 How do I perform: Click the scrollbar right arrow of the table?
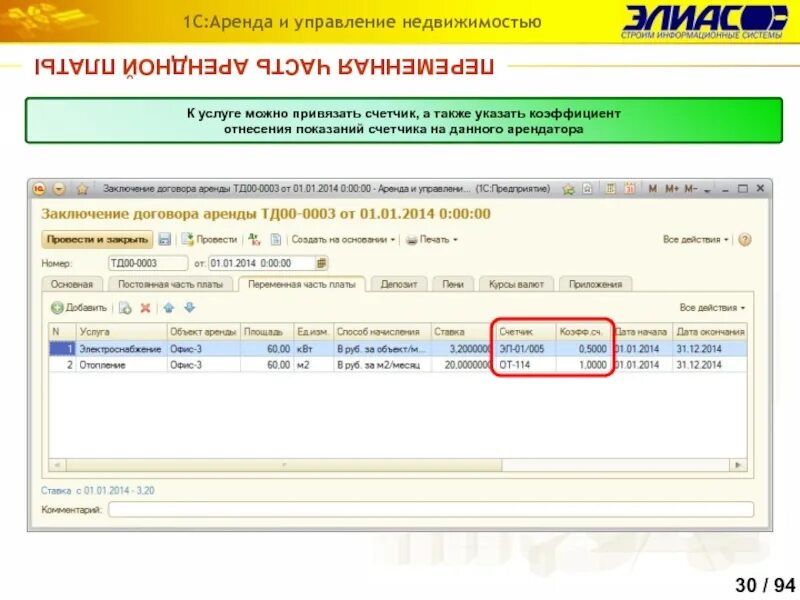click(x=738, y=465)
